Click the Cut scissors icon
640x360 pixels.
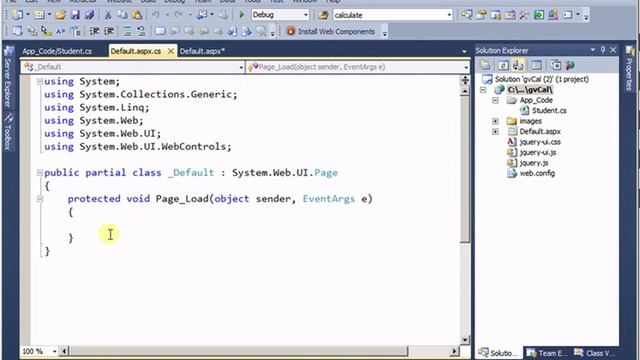(x=108, y=15)
